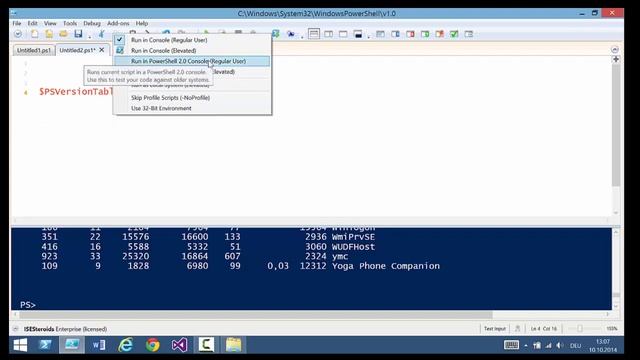This screenshot has width=640, height=360.
Task: Click the gray panel layout toolbar icon
Action: [380, 34]
